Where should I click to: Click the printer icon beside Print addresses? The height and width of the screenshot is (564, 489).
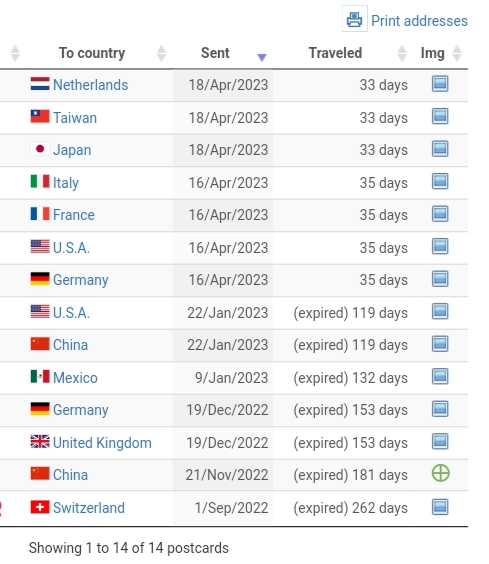point(354,19)
